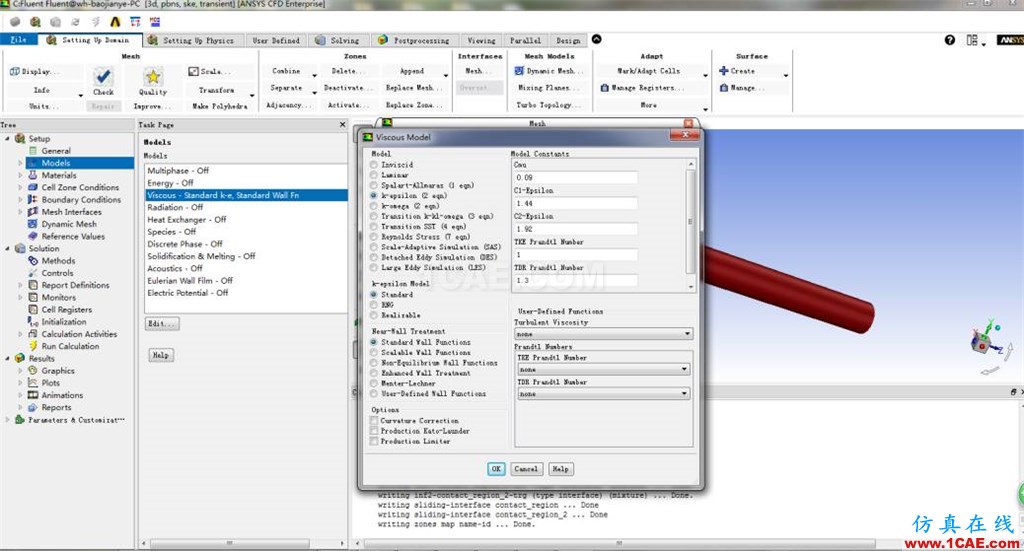Image resolution: width=1024 pixels, height=551 pixels.
Task: Select Mesh Interfaces tree item
Action: (x=71, y=212)
